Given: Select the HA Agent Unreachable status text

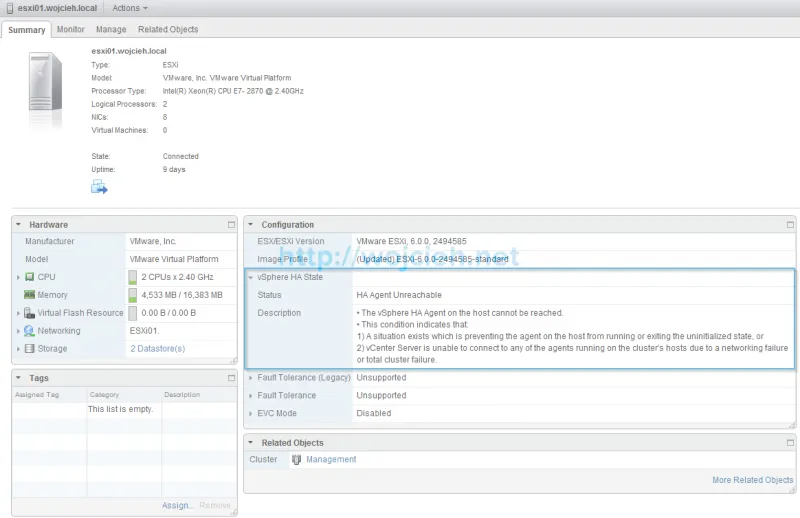Looking at the screenshot, I should coord(399,295).
